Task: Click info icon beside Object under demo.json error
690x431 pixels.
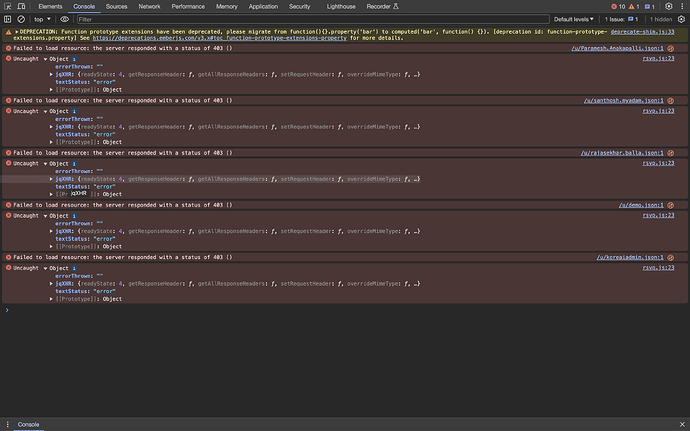Action: (x=74, y=216)
